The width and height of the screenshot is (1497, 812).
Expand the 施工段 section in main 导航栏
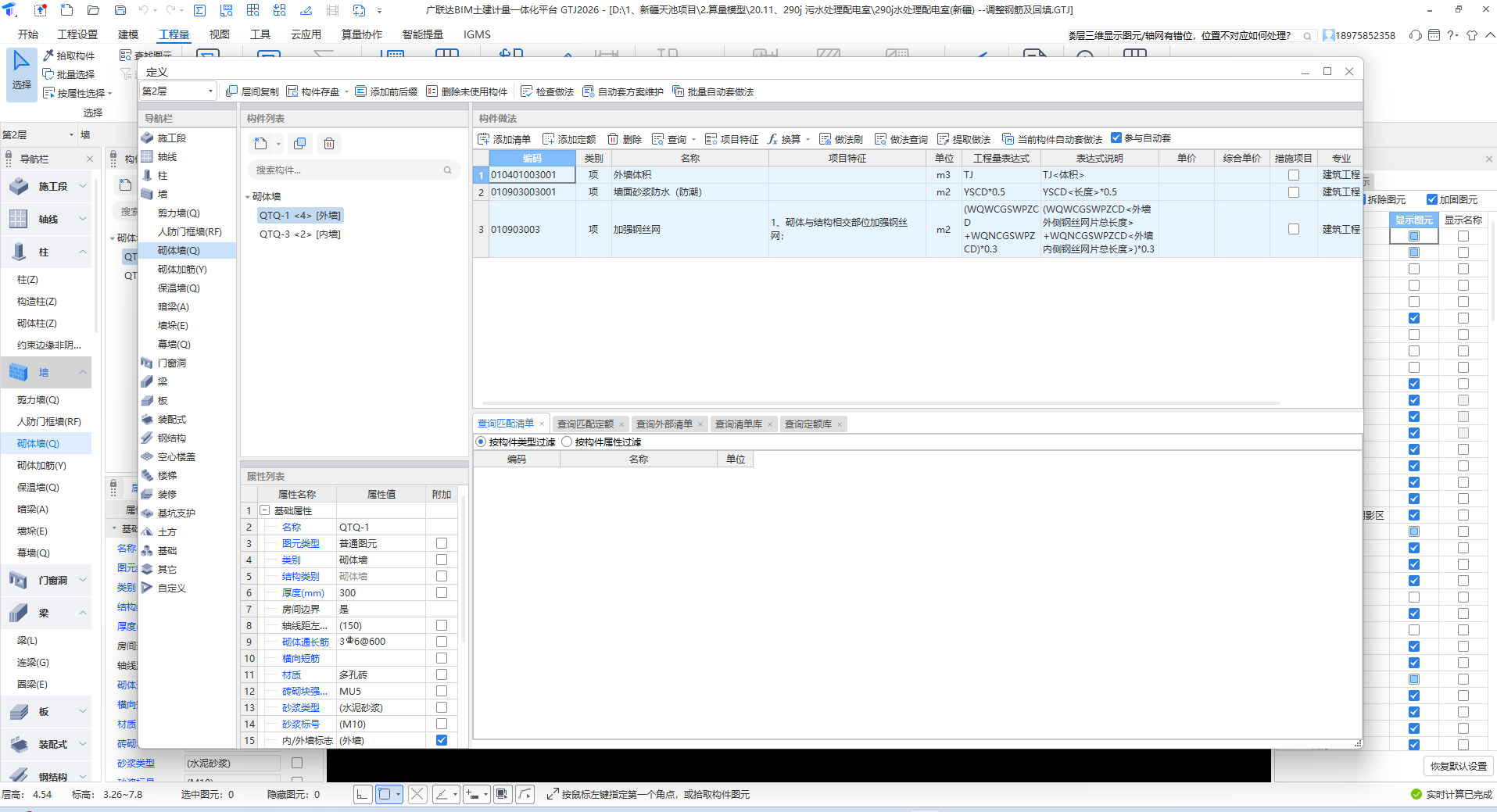point(83,187)
